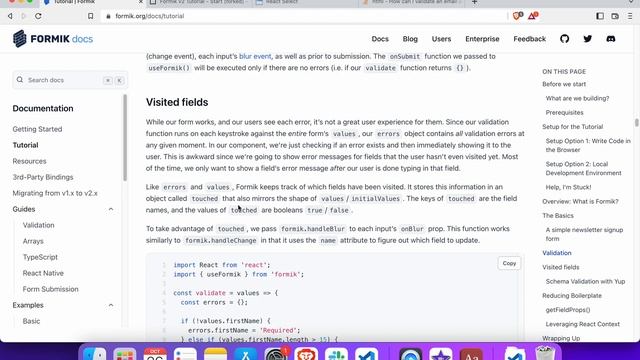640x360 pixels.
Task: Open Brave wallet icon
Action: (615, 16)
